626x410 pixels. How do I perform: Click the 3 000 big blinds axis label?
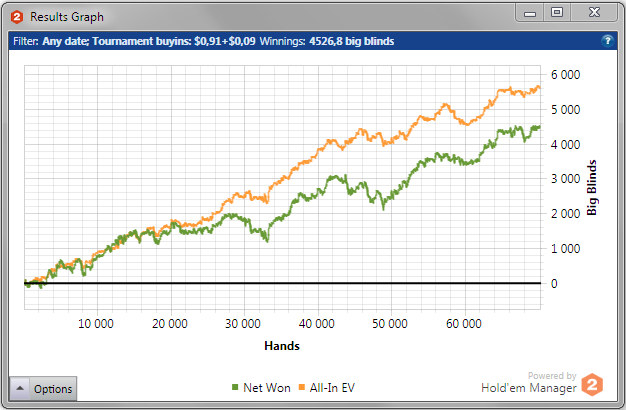click(x=565, y=179)
